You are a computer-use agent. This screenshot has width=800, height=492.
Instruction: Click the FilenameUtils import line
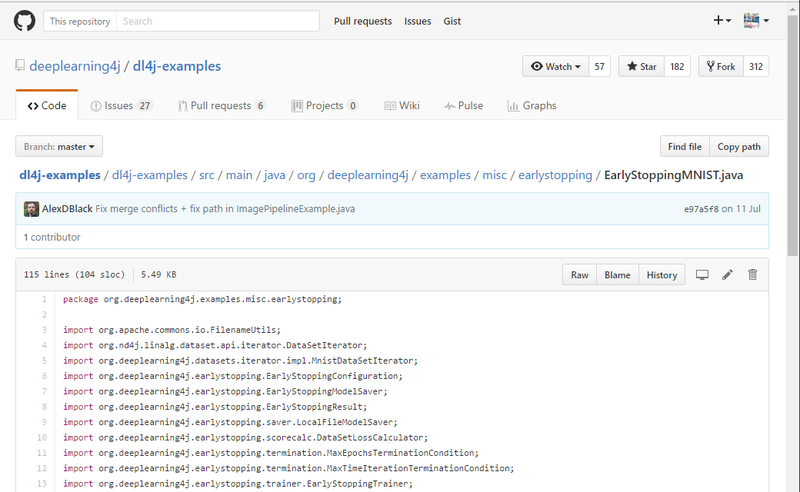172,330
